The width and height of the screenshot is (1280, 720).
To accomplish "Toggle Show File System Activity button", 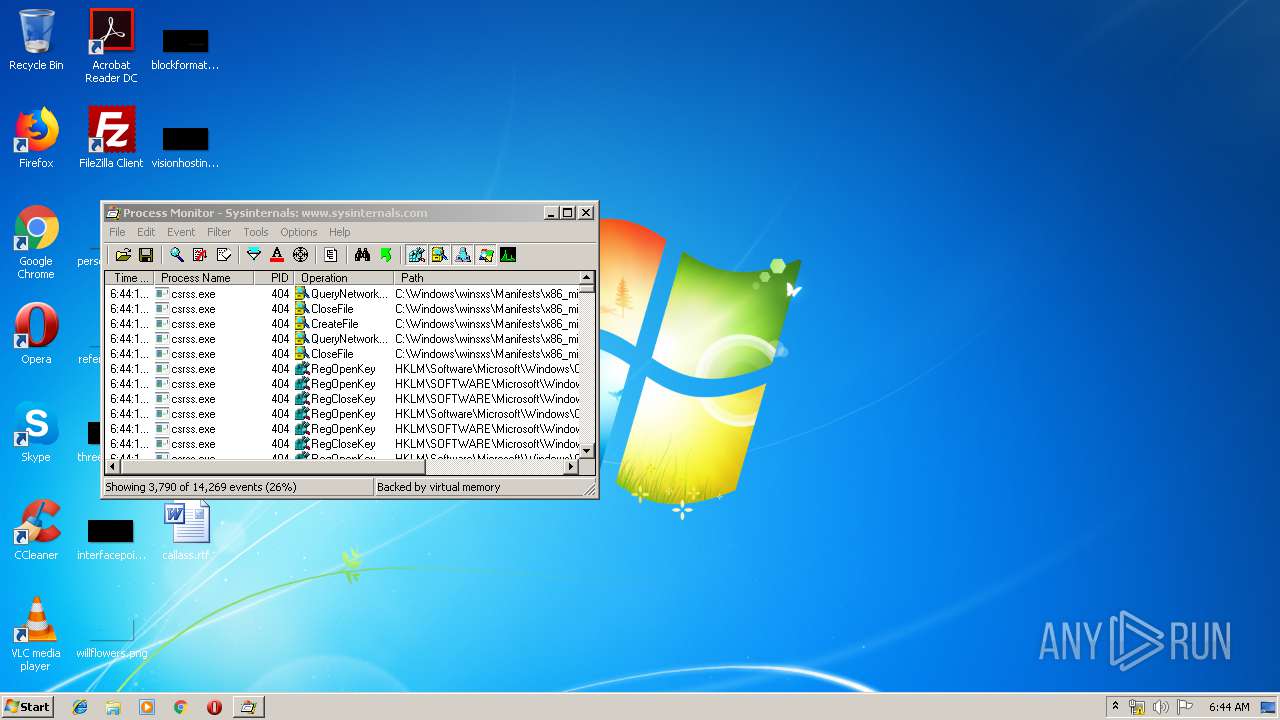I will point(439,255).
